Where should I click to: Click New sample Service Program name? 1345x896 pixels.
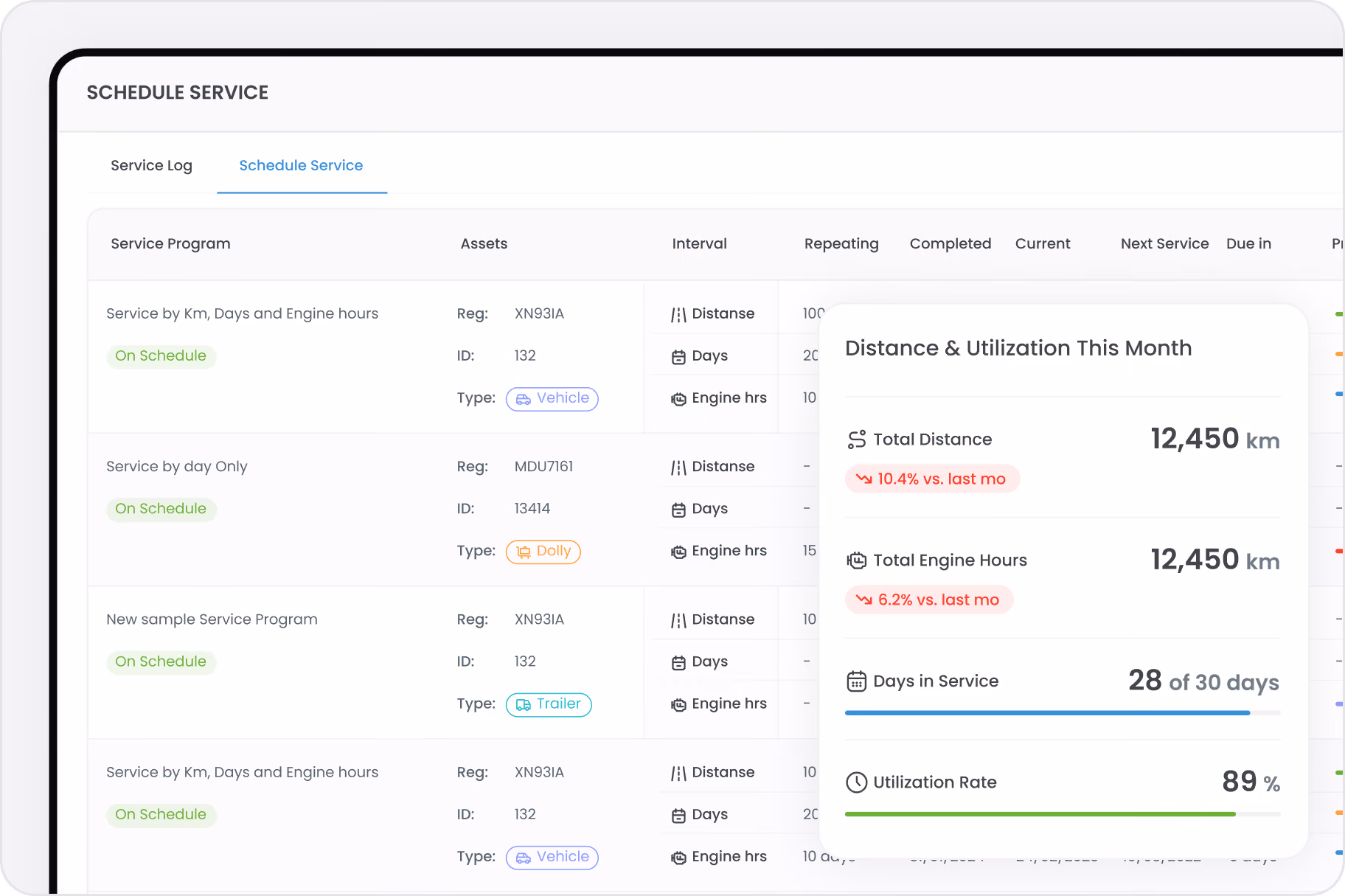point(212,619)
